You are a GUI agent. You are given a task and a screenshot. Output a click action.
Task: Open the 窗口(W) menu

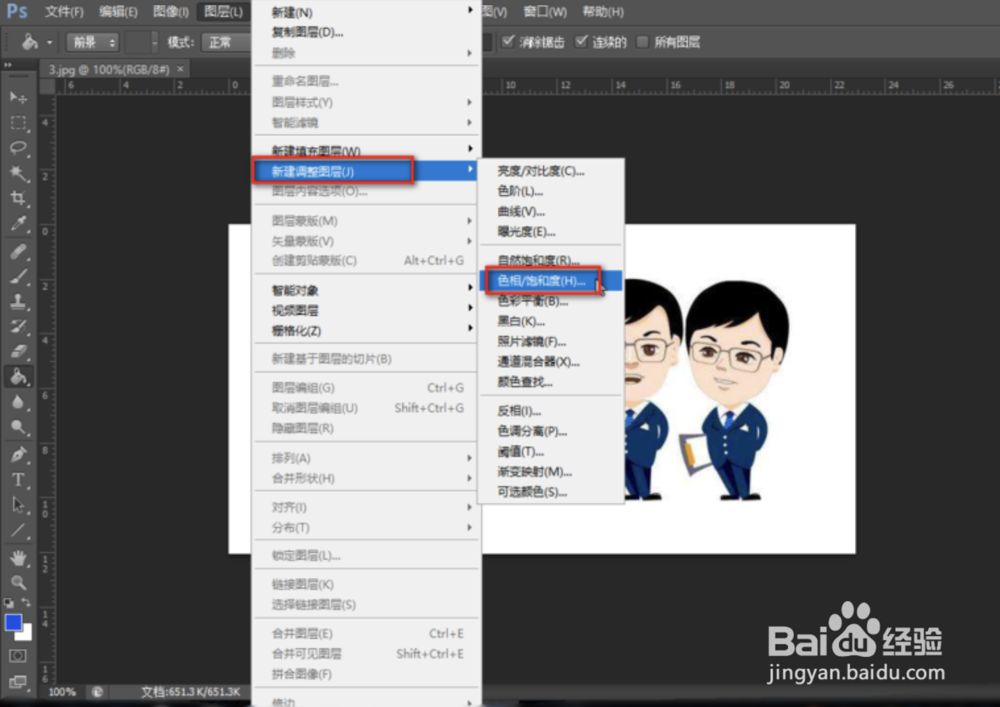545,11
